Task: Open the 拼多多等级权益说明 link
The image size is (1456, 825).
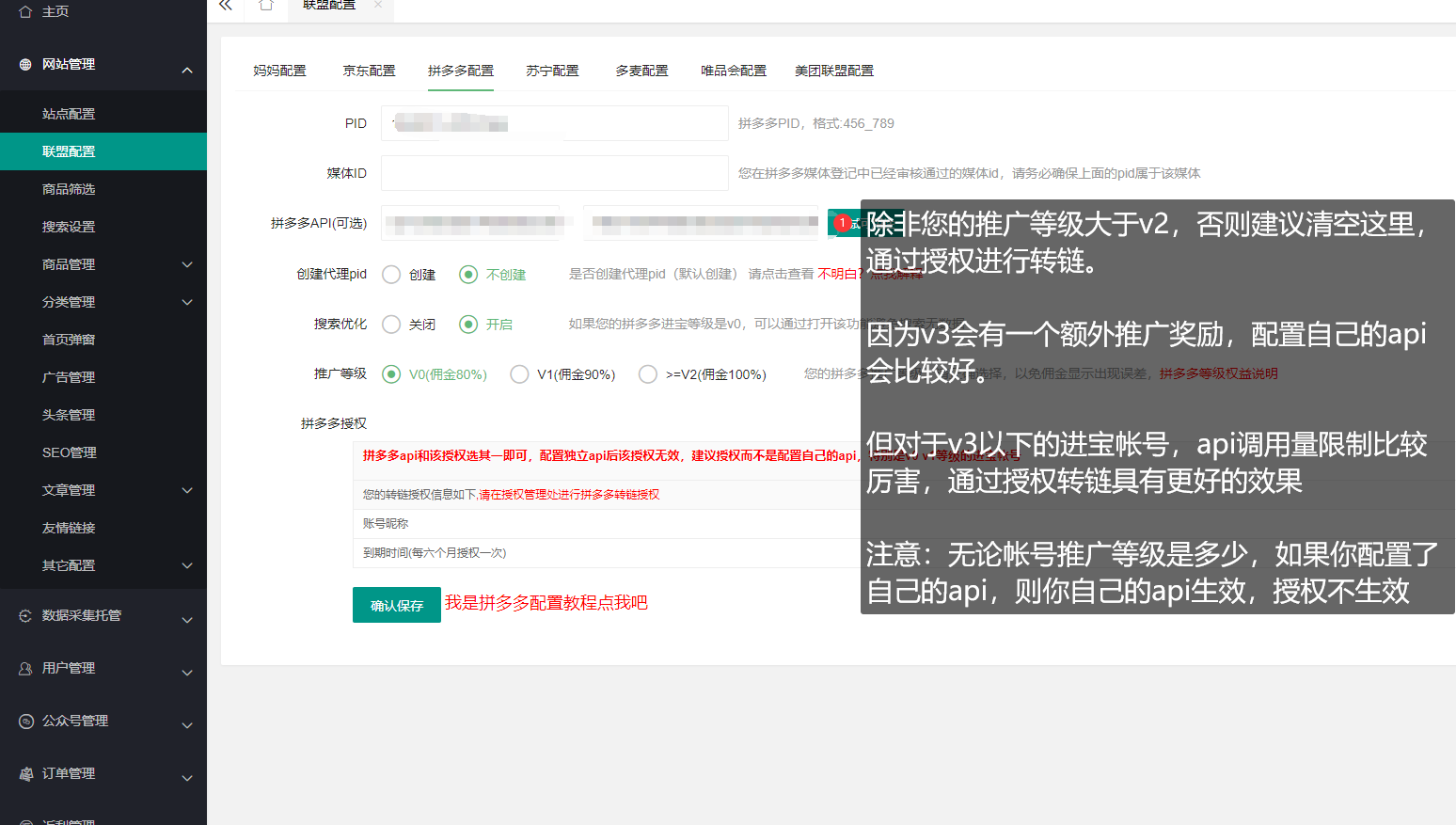Action: [x=1218, y=374]
